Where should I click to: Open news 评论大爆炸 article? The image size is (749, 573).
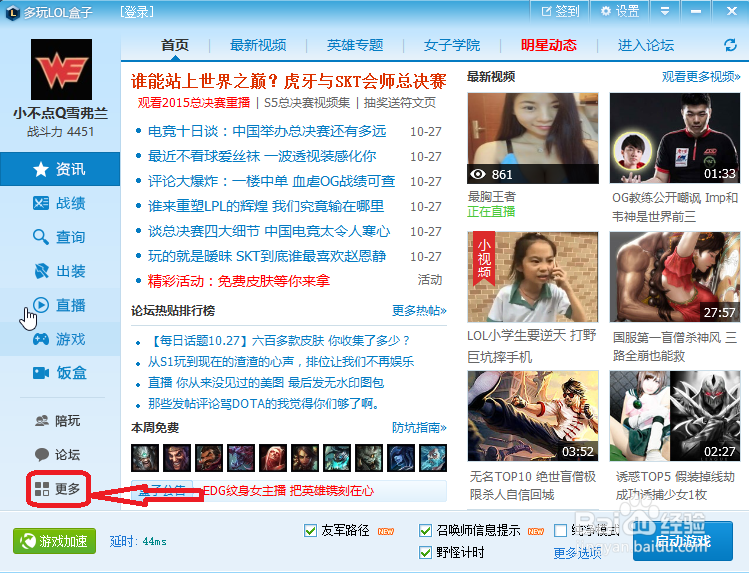click(271, 181)
